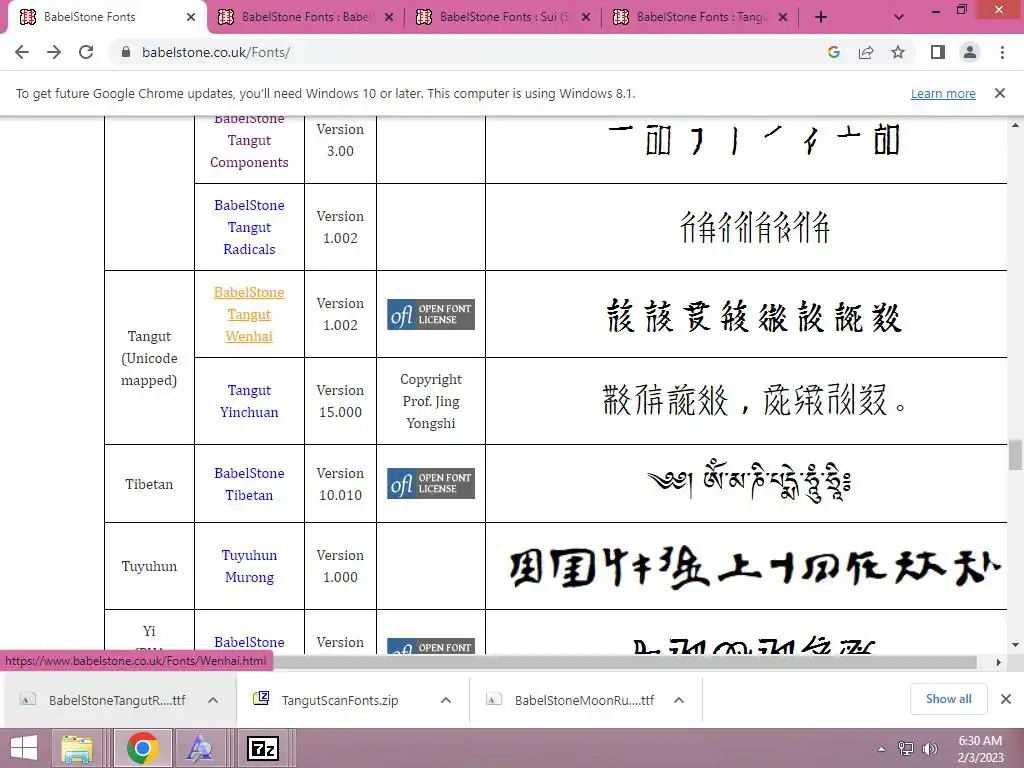The width and height of the screenshot is (1024, 768).
Task: Open the Tuyuhun Murong font link
Action: 249,566
